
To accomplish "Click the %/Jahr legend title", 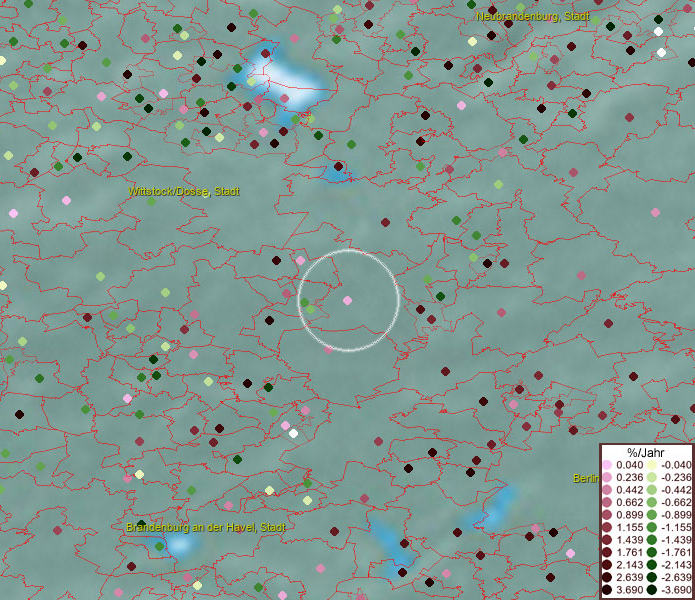I will point(645,452).
